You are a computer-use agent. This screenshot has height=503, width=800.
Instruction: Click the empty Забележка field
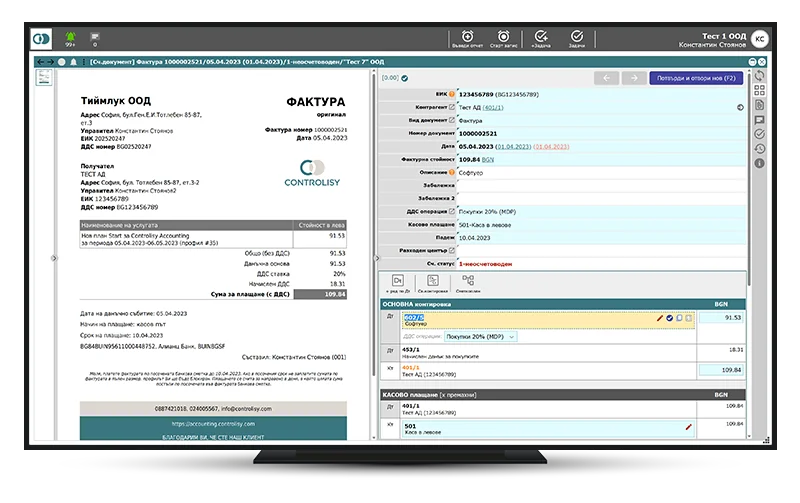coord(601,186)
